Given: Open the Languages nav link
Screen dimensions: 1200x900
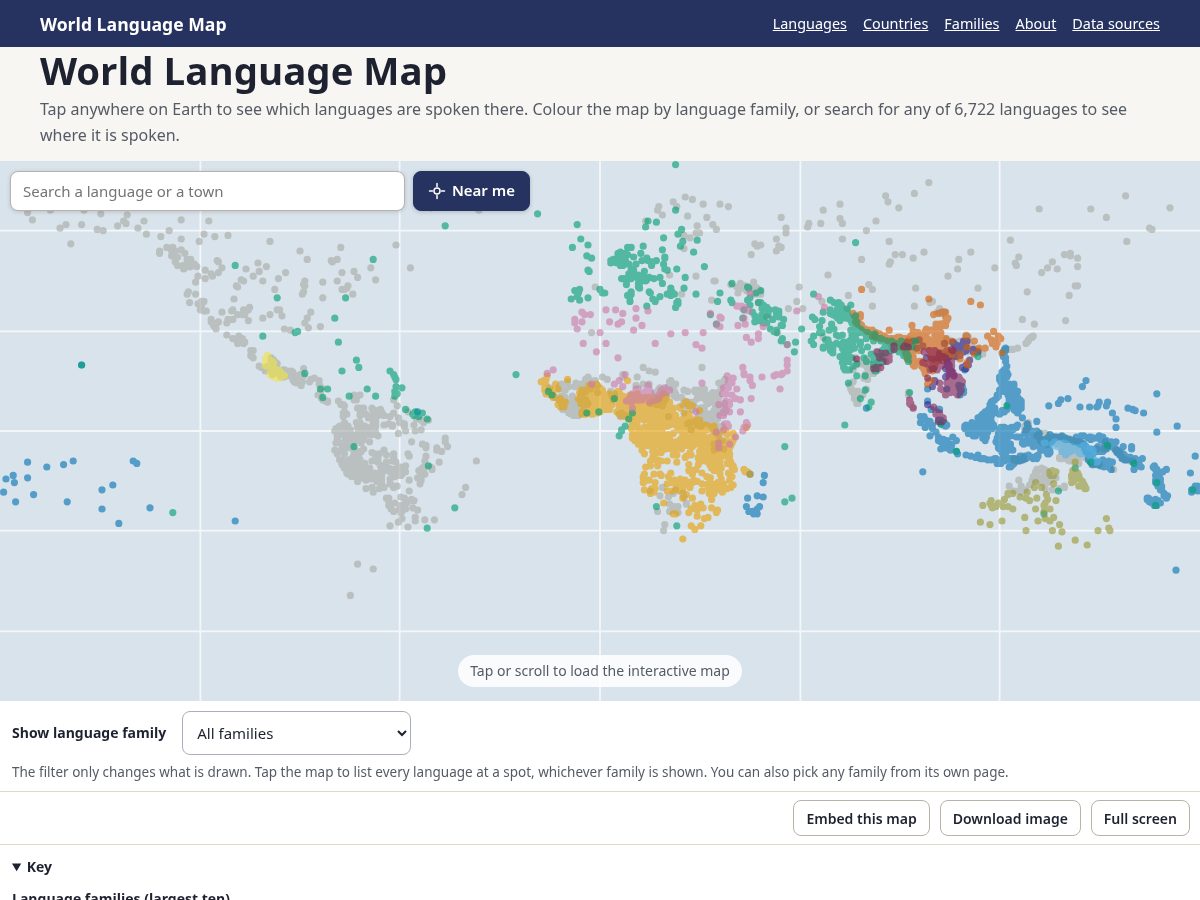Looking at the screenshot, I should pos(810,24).
